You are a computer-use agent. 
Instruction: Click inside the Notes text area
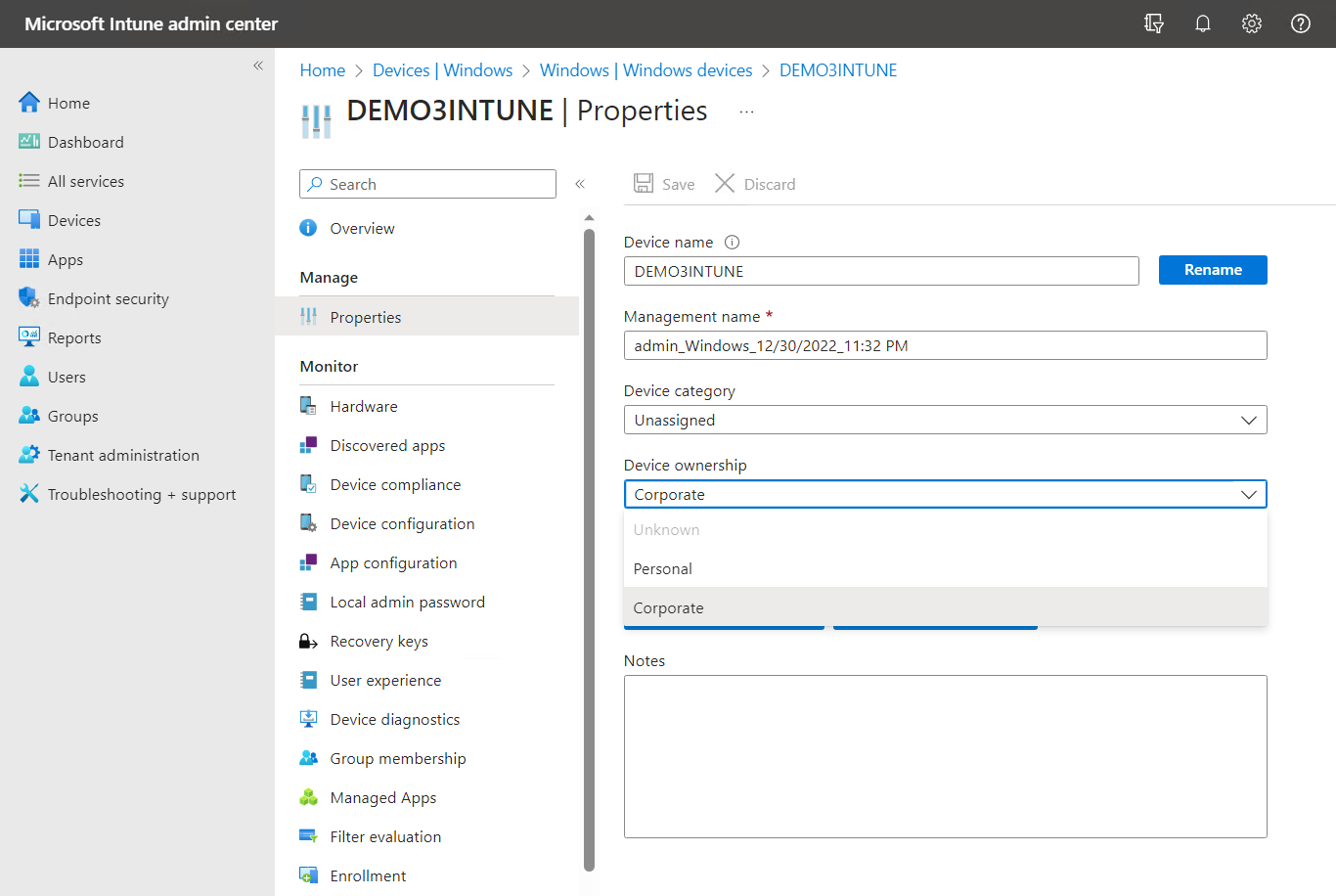[945, 756]
